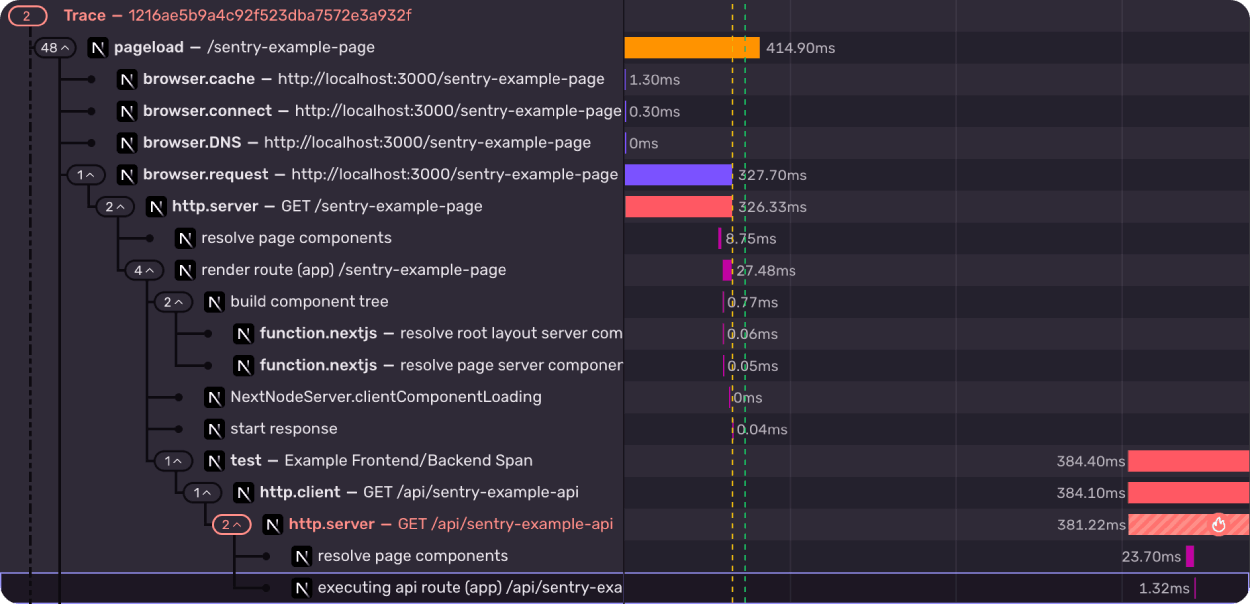Click the Next.js icon beside render route (app)

point(183,270)
